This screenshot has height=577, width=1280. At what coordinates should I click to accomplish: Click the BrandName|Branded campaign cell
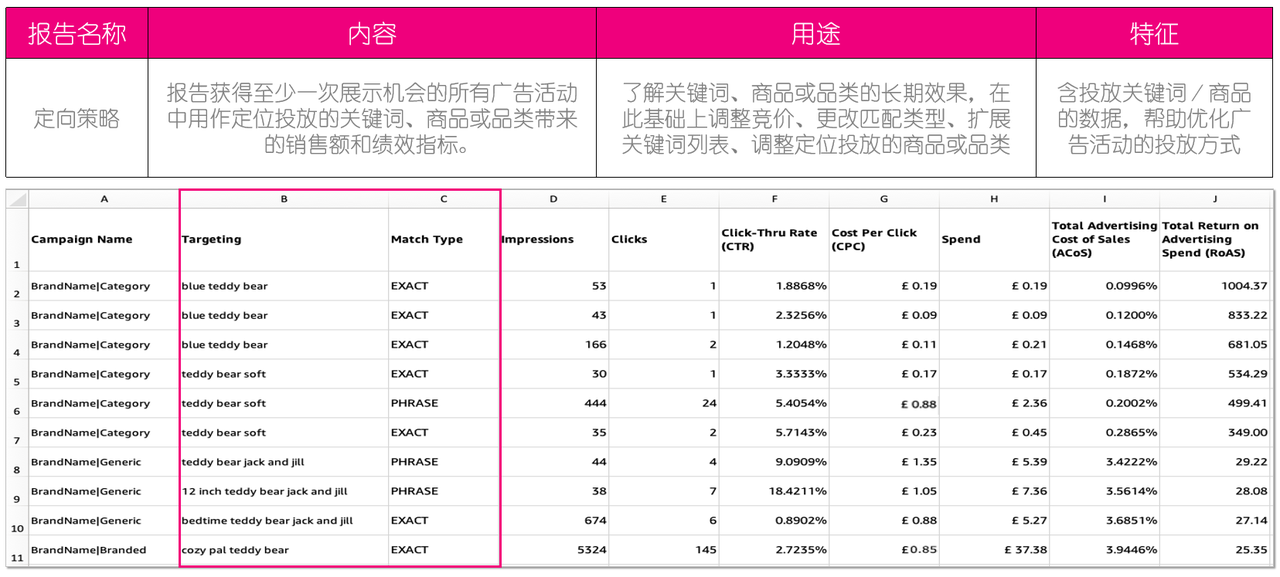pyautogui.click(x=104, y=550)
